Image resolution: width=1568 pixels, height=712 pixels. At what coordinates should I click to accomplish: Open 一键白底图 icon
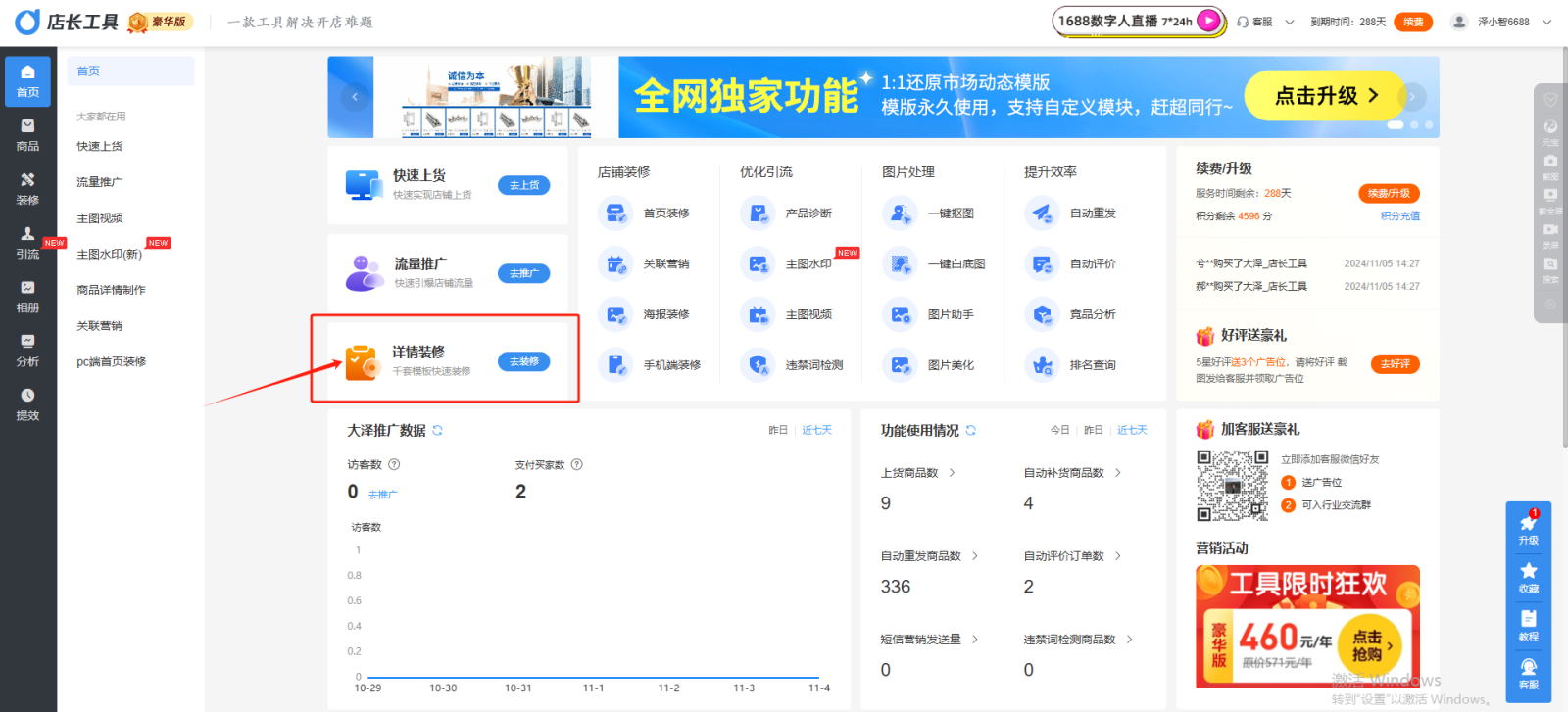[900, 263]
